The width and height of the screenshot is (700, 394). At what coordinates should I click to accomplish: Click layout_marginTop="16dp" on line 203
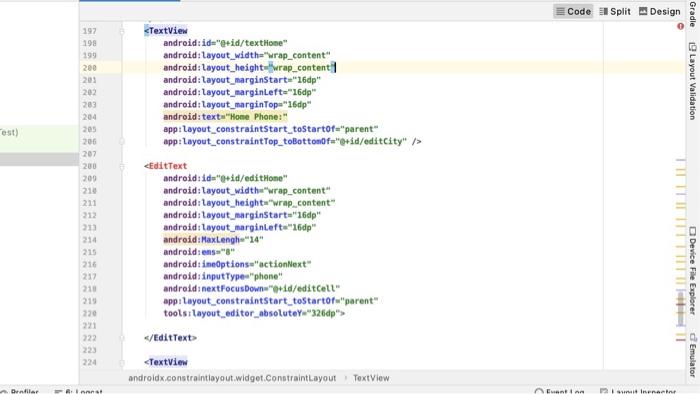[237, 105]
